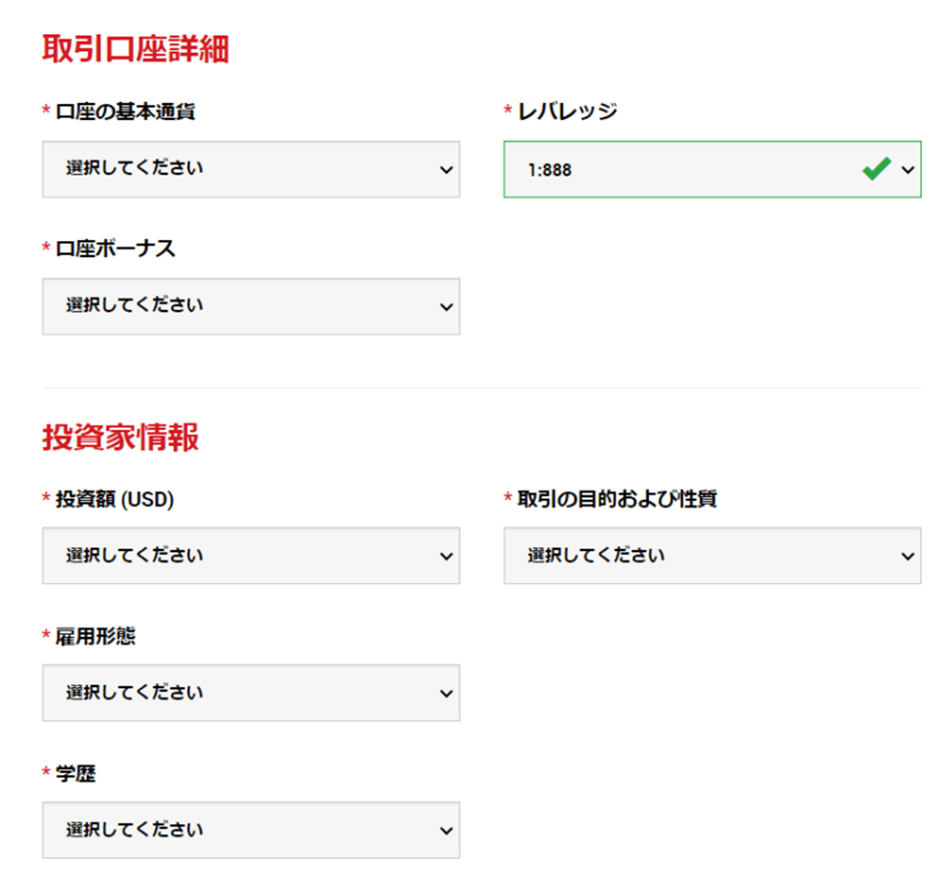This screenshot has width=940, height=877.
Task: Click the 投資額 (USD) field label
Action: (115, 499)
